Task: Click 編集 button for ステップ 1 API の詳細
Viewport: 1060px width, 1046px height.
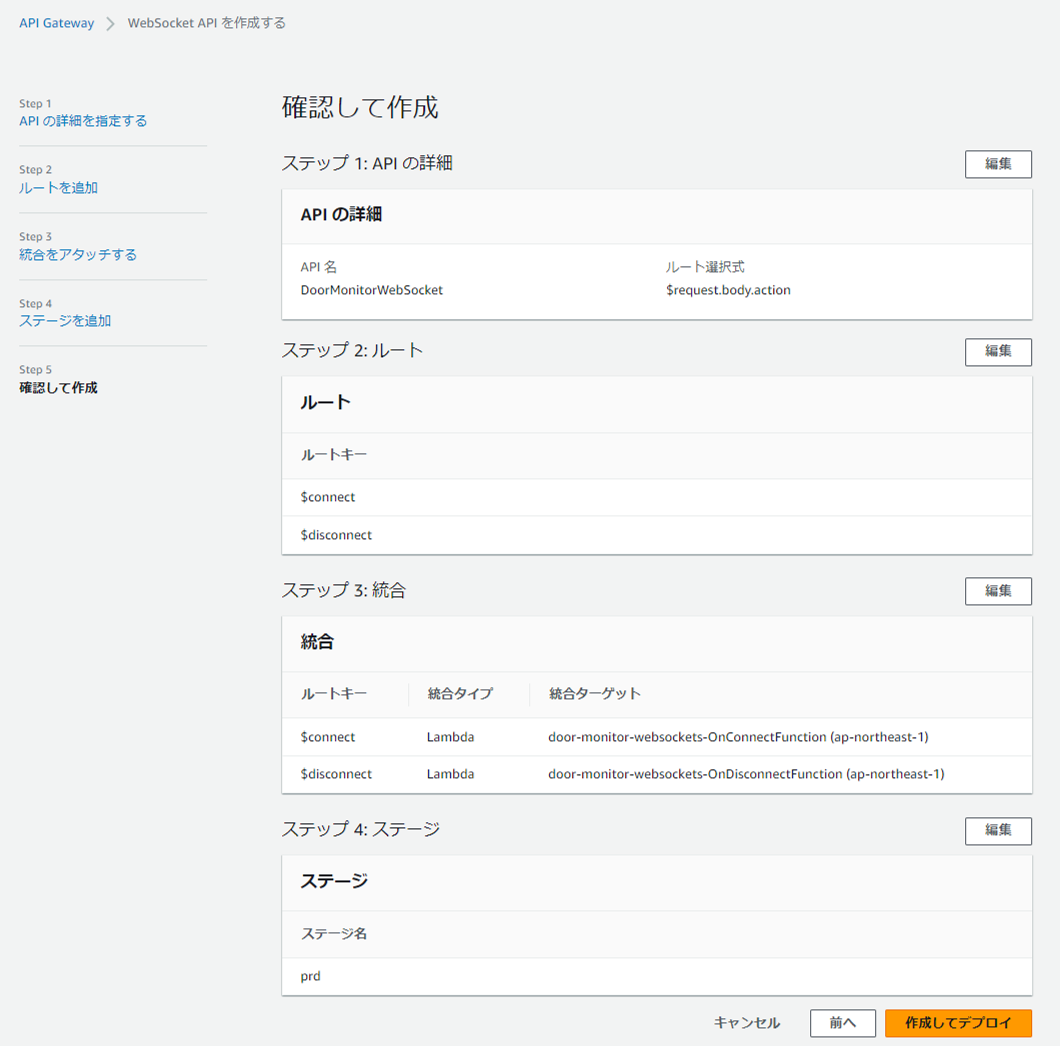Action: (997, 164)
